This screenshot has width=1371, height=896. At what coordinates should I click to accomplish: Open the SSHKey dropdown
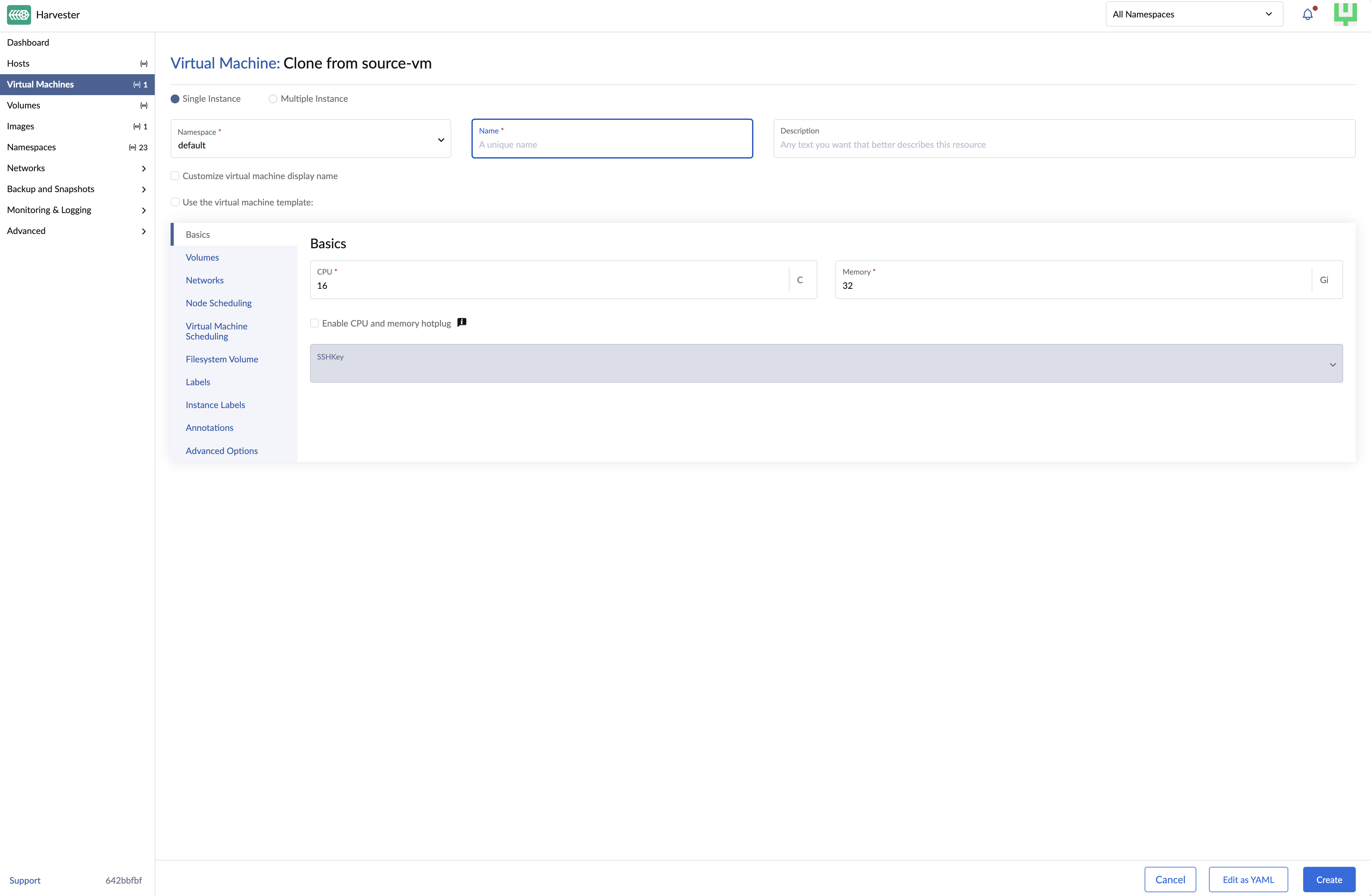[x=826, y=364]
